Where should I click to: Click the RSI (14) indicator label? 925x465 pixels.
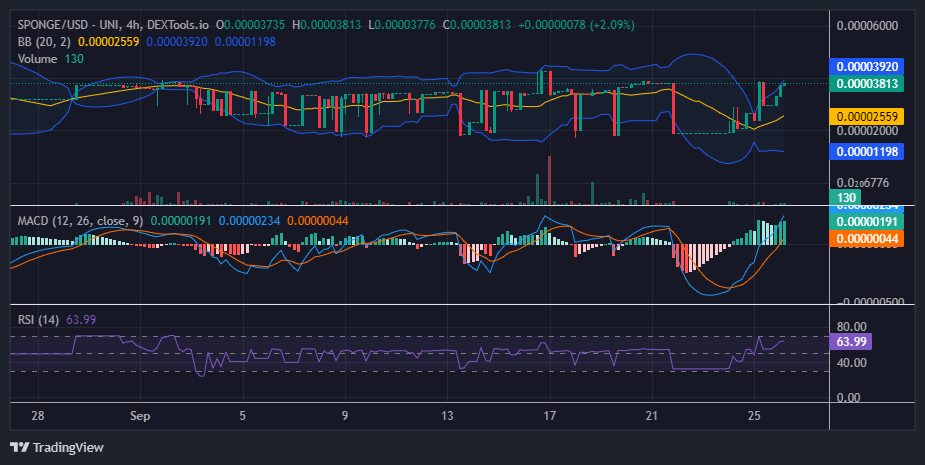38,320
